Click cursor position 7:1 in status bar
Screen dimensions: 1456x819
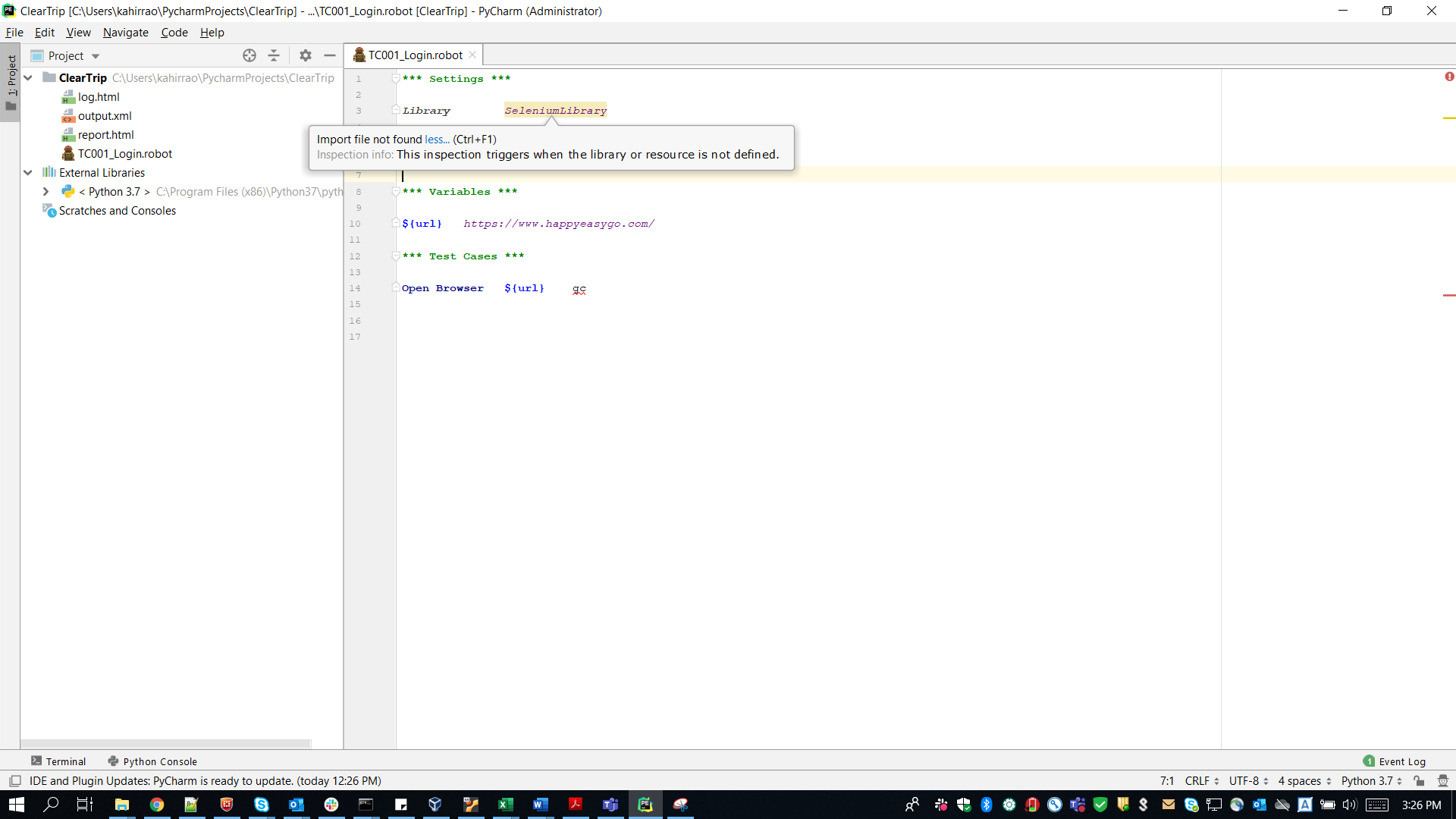(x=1167, y=781)
